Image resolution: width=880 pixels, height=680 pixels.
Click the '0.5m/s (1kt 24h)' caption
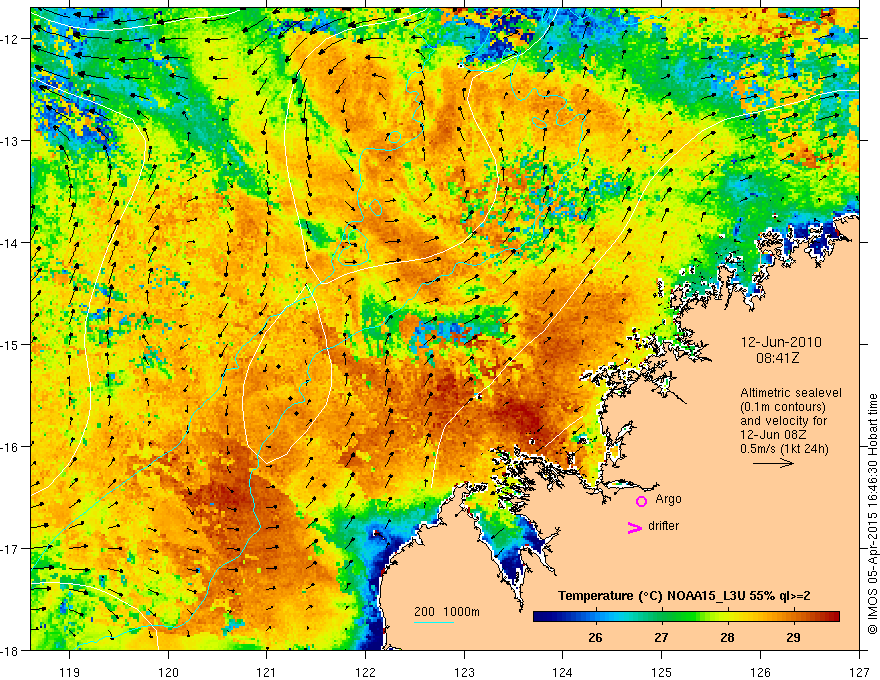point(785,449)
